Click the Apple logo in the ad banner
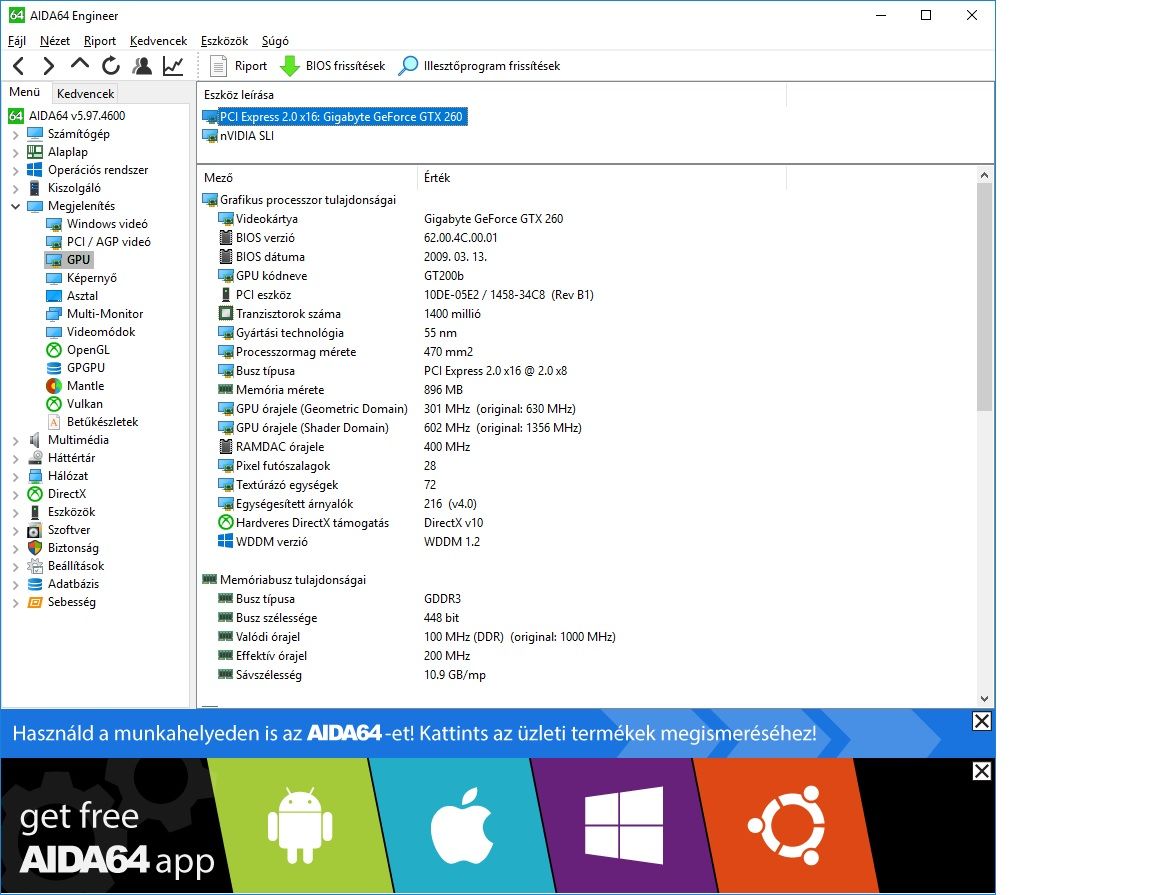 (461, 825)
